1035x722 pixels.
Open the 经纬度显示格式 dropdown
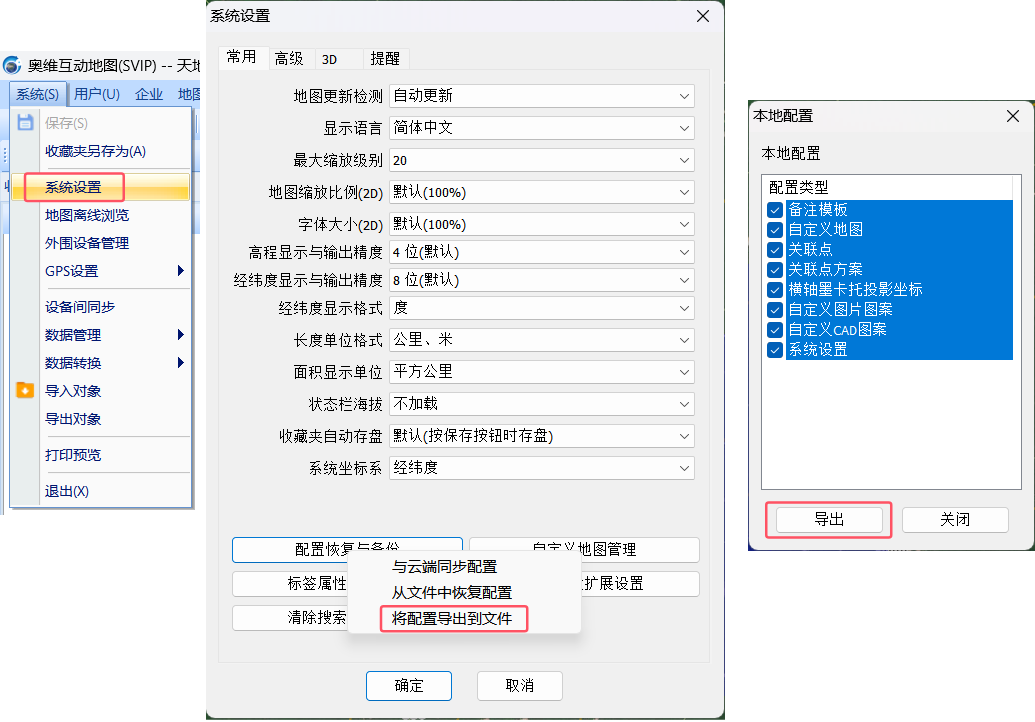pyautogui.click(x=542, y=308)
